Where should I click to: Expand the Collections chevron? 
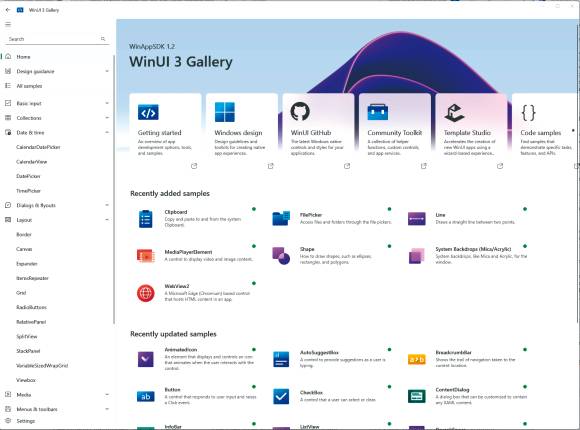(107, 118)
